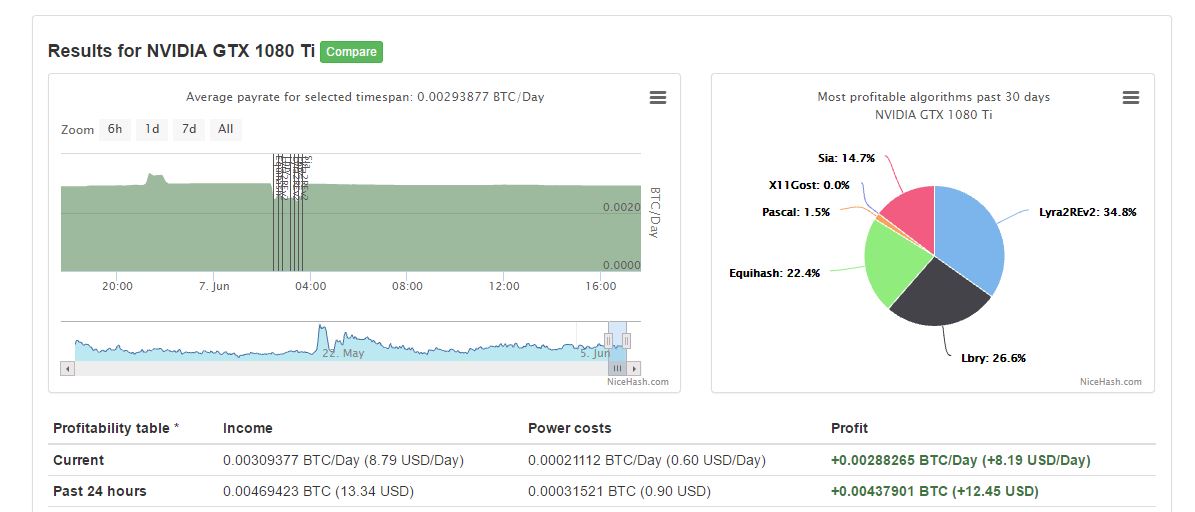Set chart zoom to 6h
1195x512 pixels.
click(x=114, y=130)
